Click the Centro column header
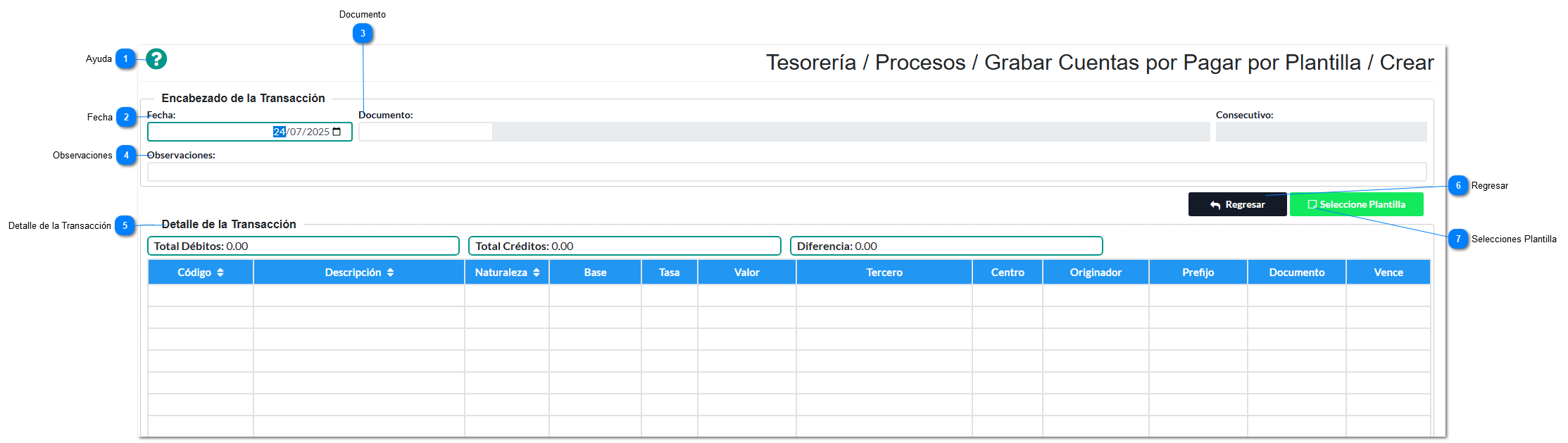The width and height of the screenshot is (1568, 443). (x=1008, y=273)
